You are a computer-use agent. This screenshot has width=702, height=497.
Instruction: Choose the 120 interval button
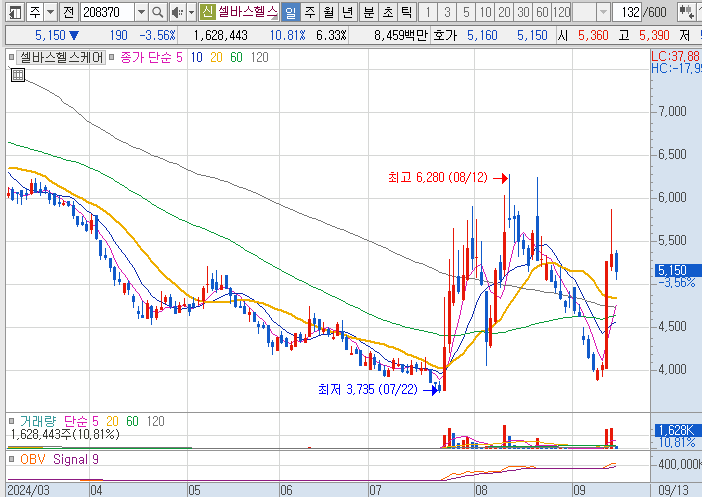coord(561,12)
